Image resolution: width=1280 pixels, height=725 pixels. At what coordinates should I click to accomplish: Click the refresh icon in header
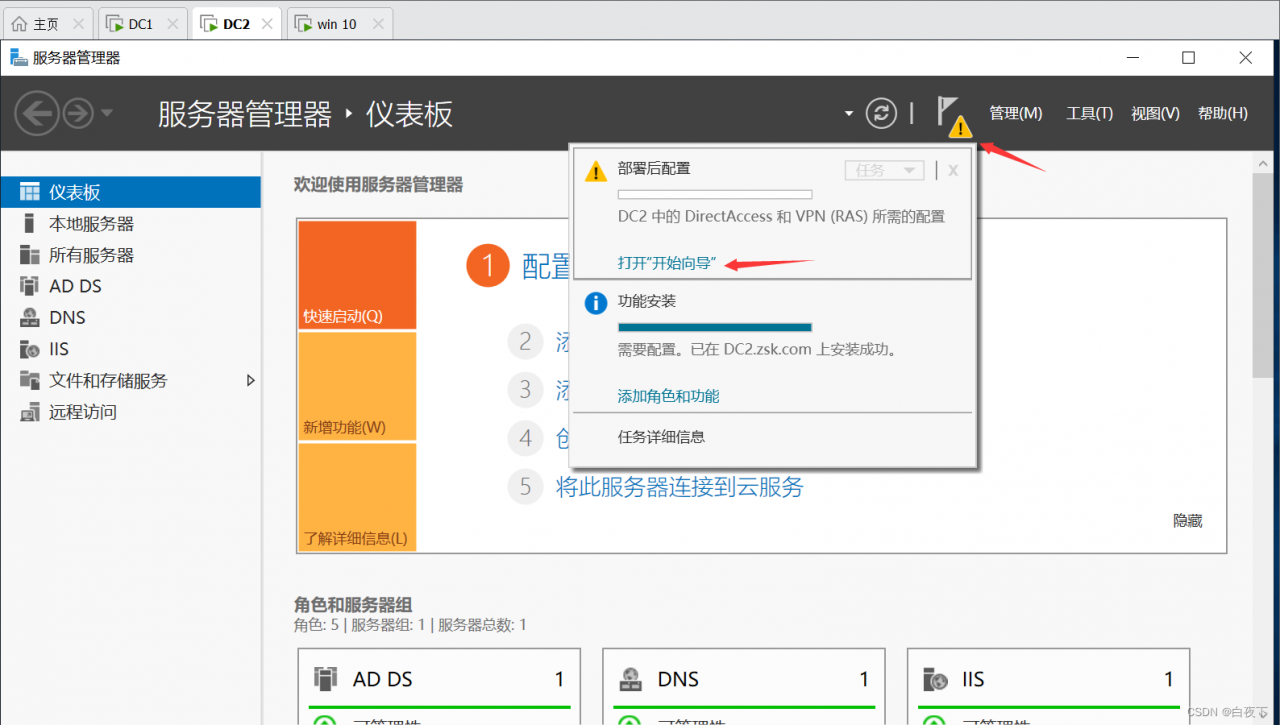[881, 113]
